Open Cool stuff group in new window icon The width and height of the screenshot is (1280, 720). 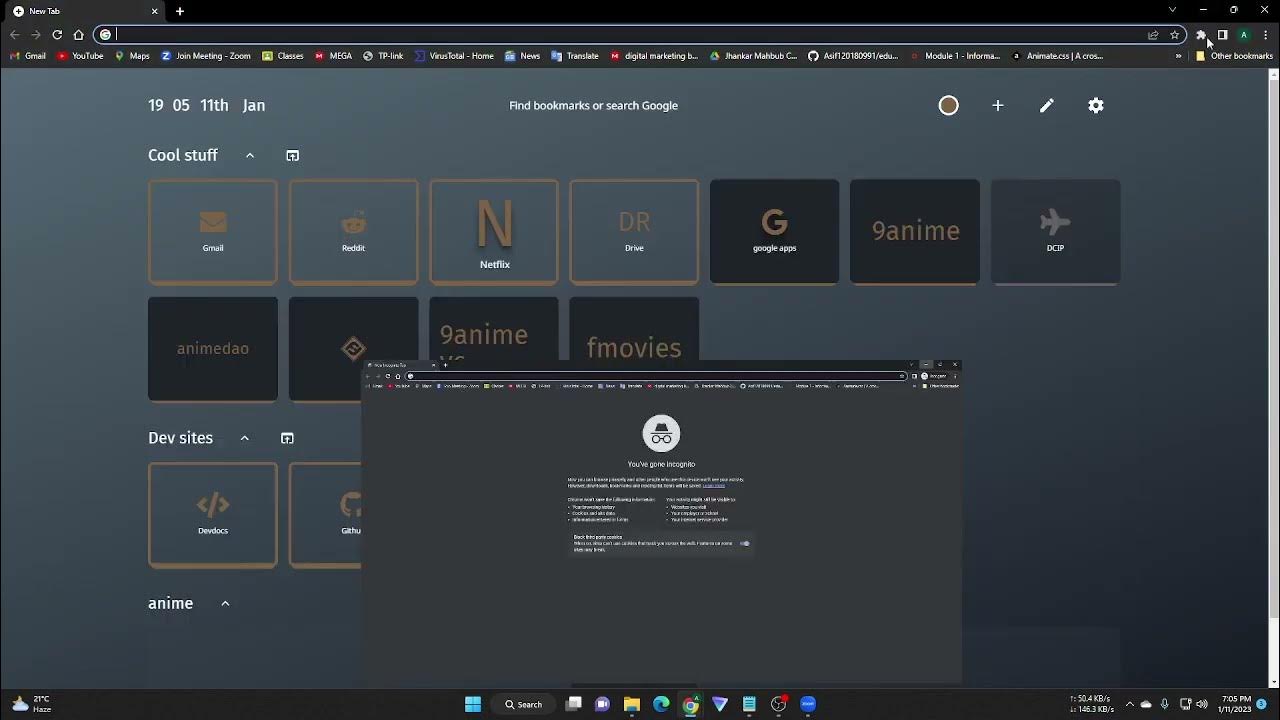coord(292,155)
